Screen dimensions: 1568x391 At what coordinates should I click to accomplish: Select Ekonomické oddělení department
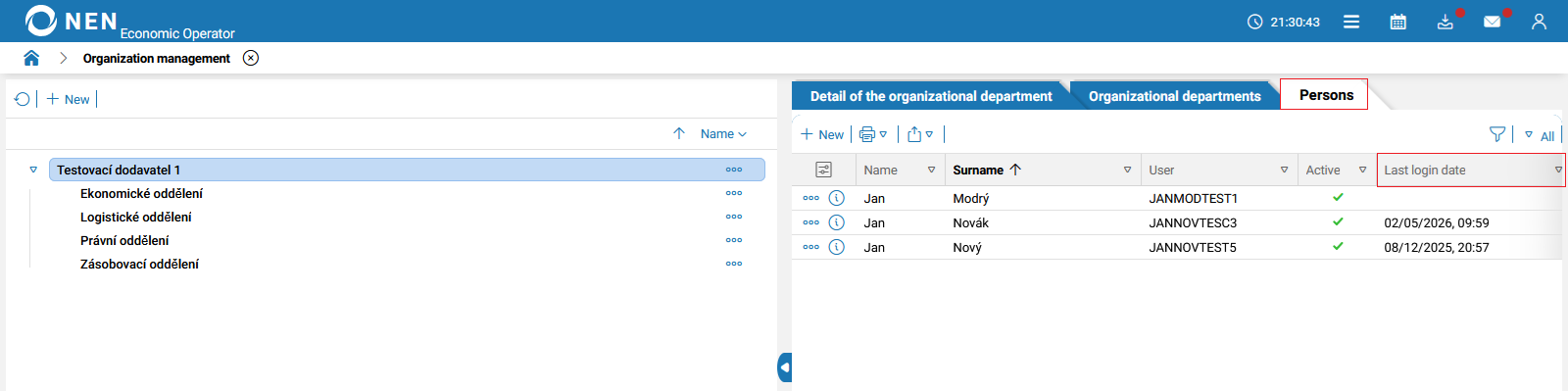click(141, 193)
